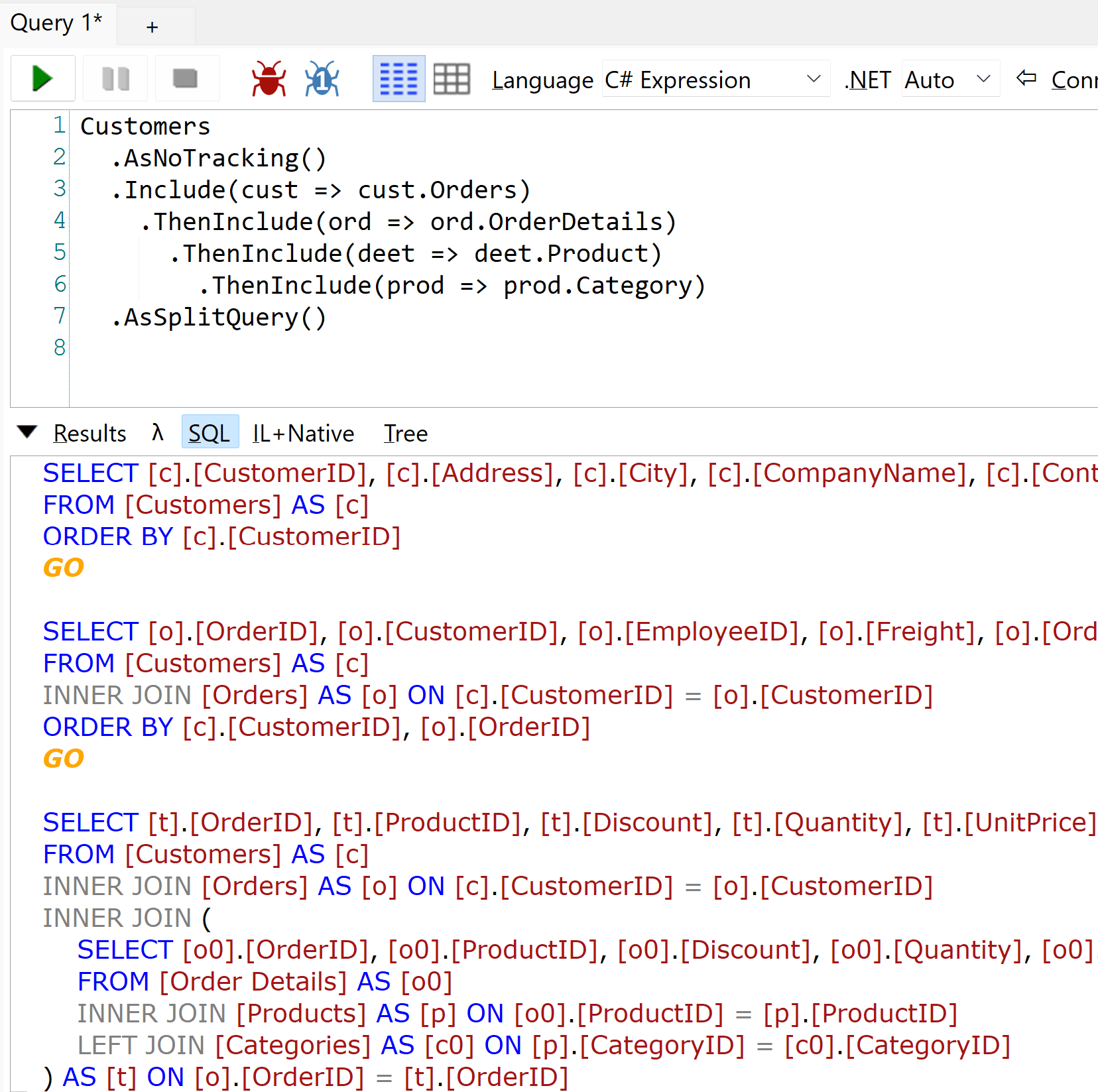Viewport: 1098px width, 1092px height.
Task: Click SELECT [t].[OrderID] line in SQL
Action: [x=570, y=823]
